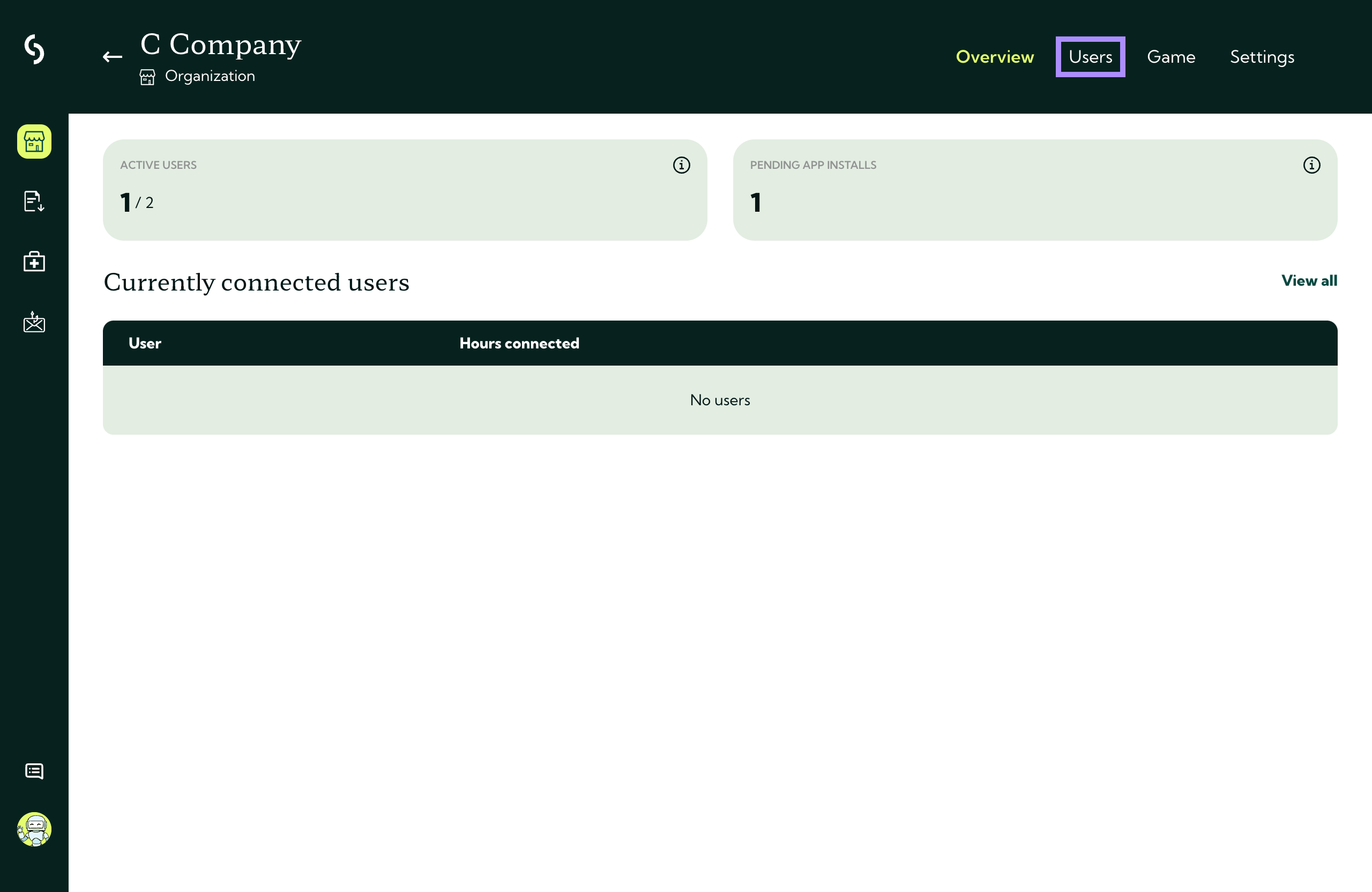Click the View all link
Screen dimensions: 1372x892
tap(1309, 280)
